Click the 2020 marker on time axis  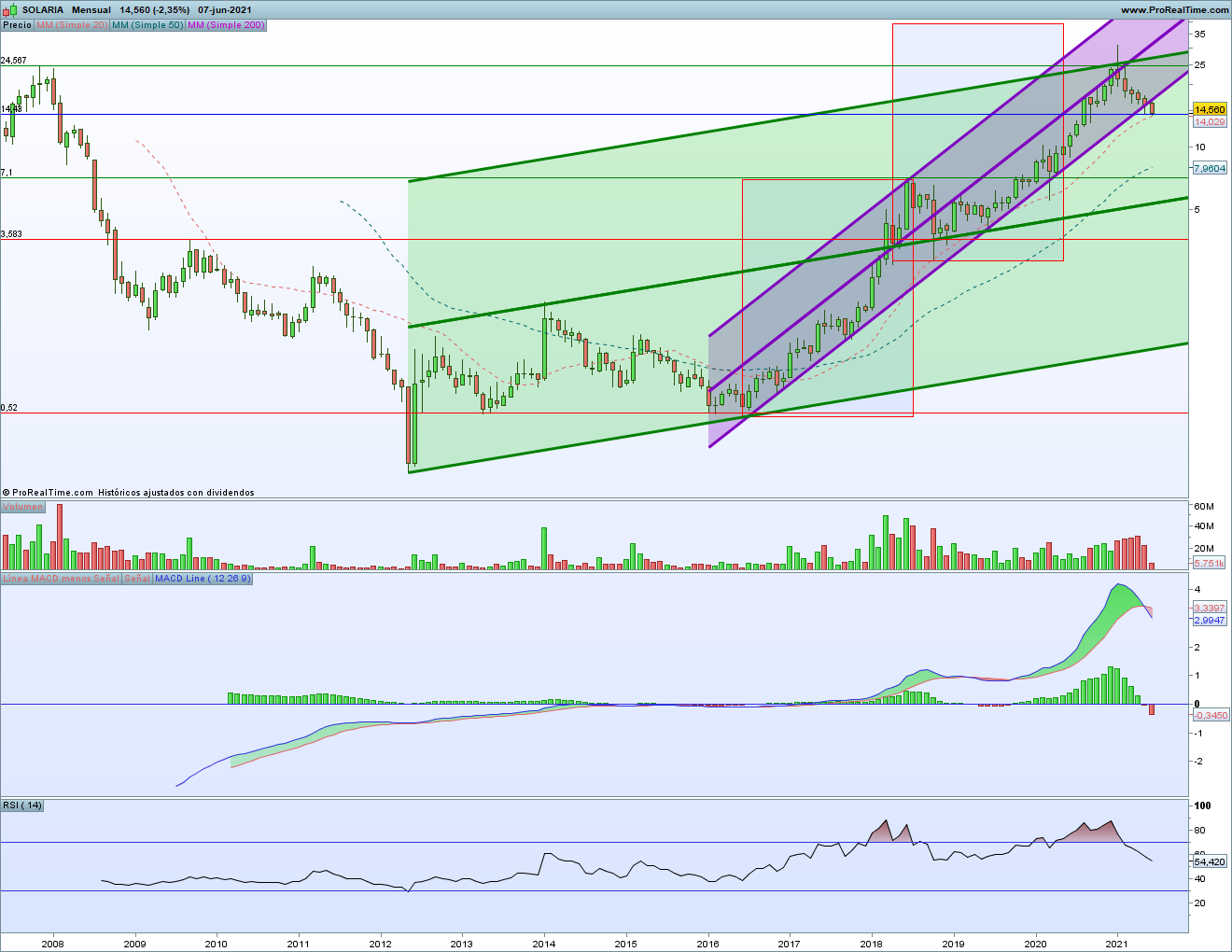click(x=1035, y=943)
